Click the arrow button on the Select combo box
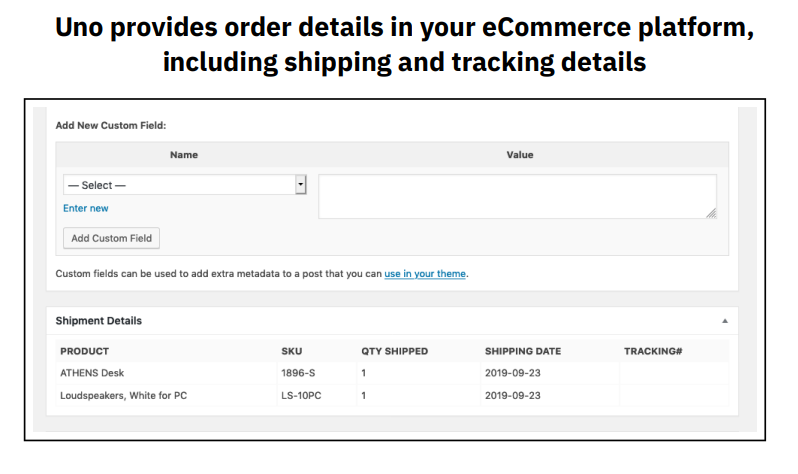The width and height of the screenshot is (798, 474). pyautogui.click(x=300, y=185)
